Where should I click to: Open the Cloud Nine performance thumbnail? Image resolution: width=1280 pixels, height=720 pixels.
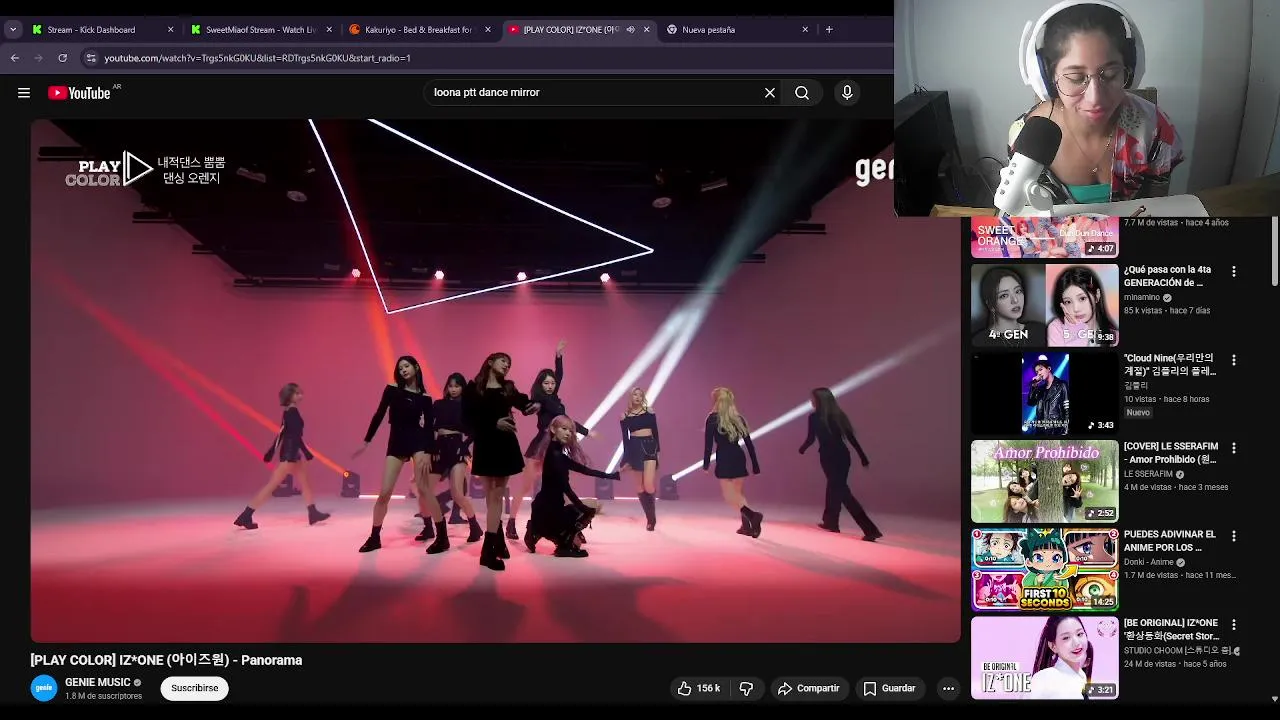click(x=1044, y=393)
